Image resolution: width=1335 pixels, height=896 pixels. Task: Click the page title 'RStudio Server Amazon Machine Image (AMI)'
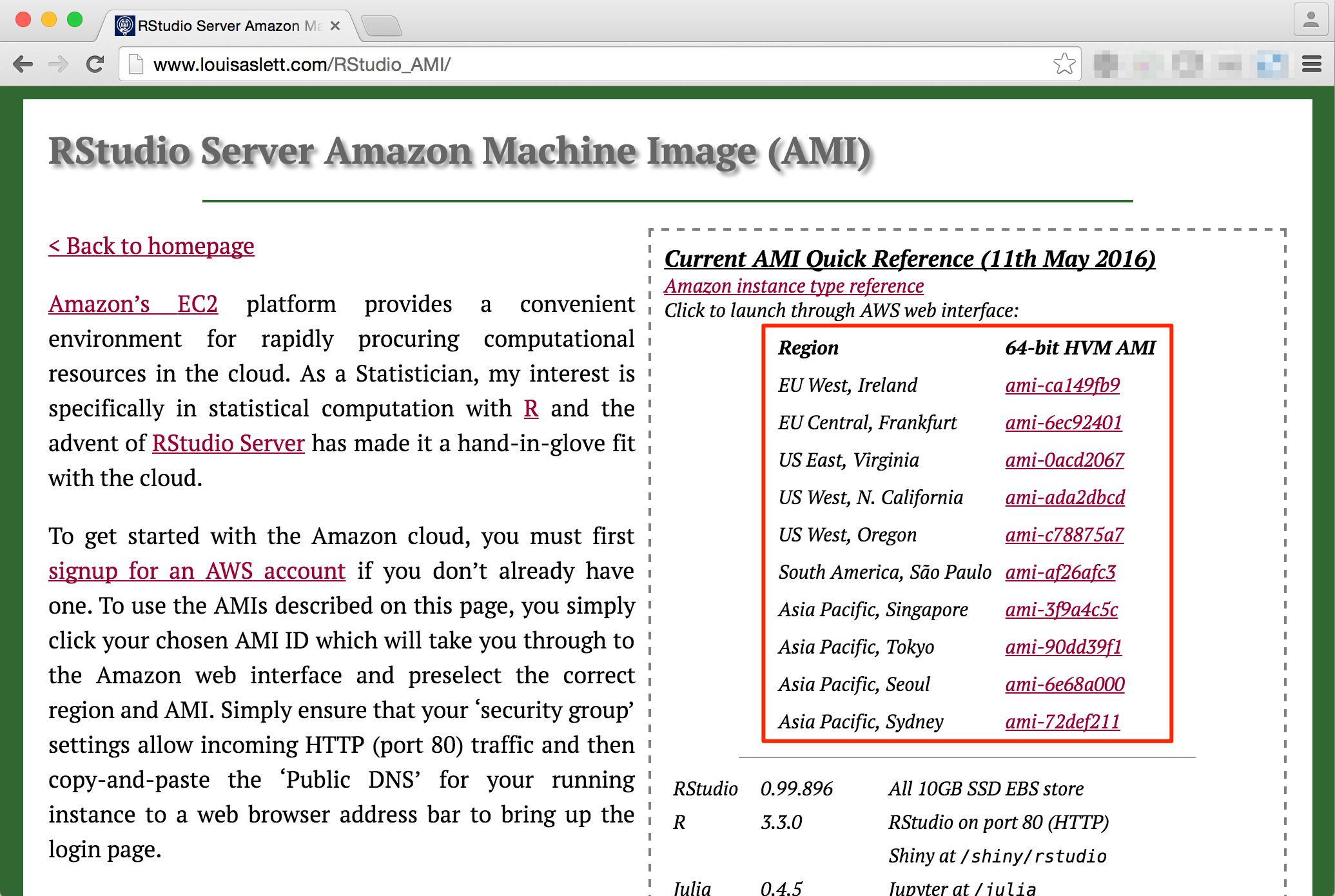[460, 152]
